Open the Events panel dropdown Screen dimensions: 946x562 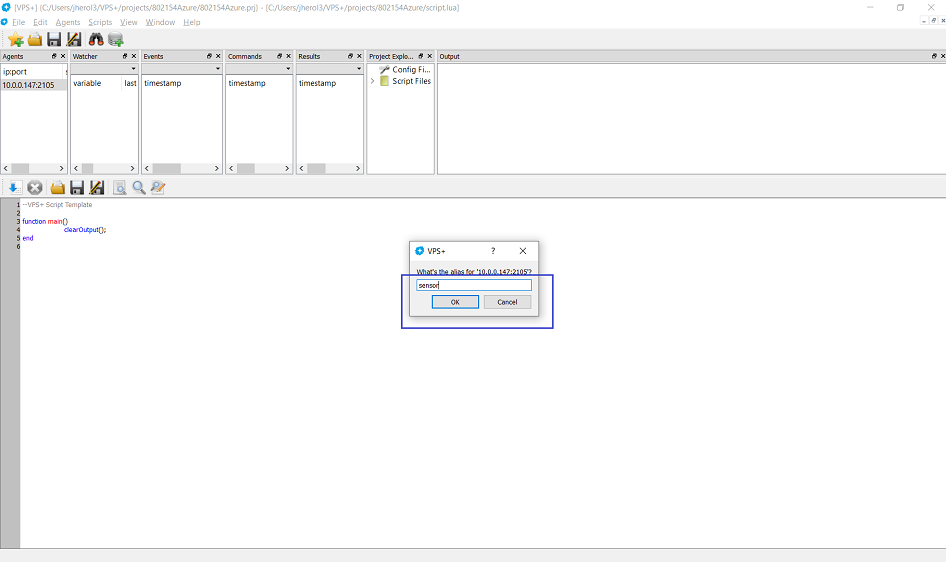click(216, 69)
